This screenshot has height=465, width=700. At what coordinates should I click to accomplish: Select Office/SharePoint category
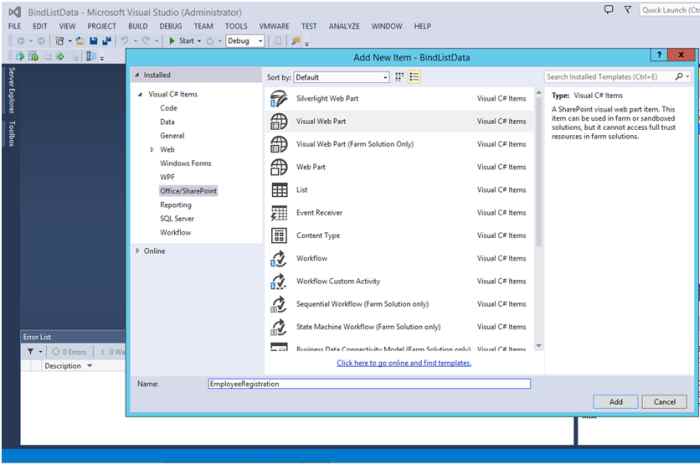188,191
